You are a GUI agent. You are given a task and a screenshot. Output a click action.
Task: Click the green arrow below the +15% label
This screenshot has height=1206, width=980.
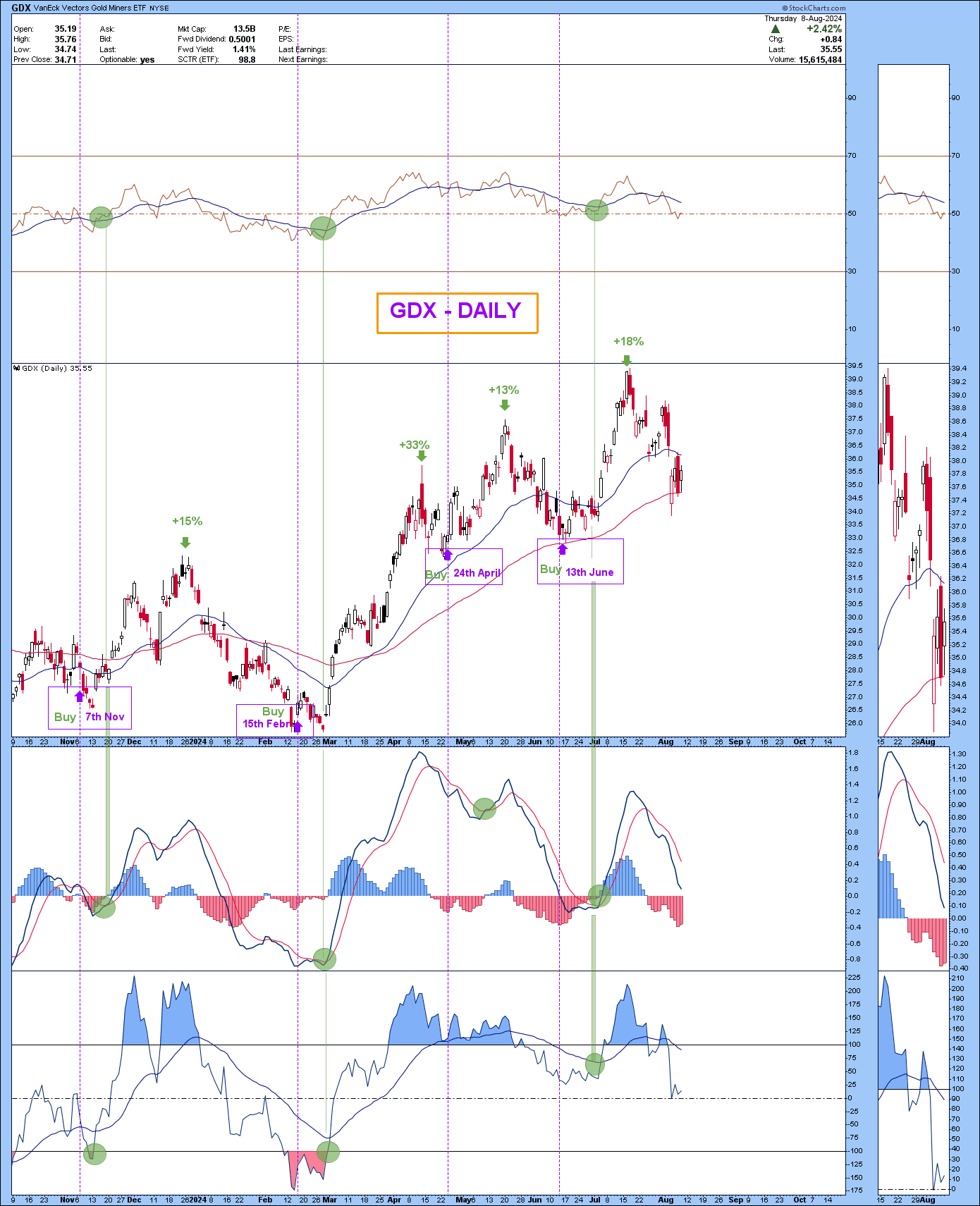point(185,542)
